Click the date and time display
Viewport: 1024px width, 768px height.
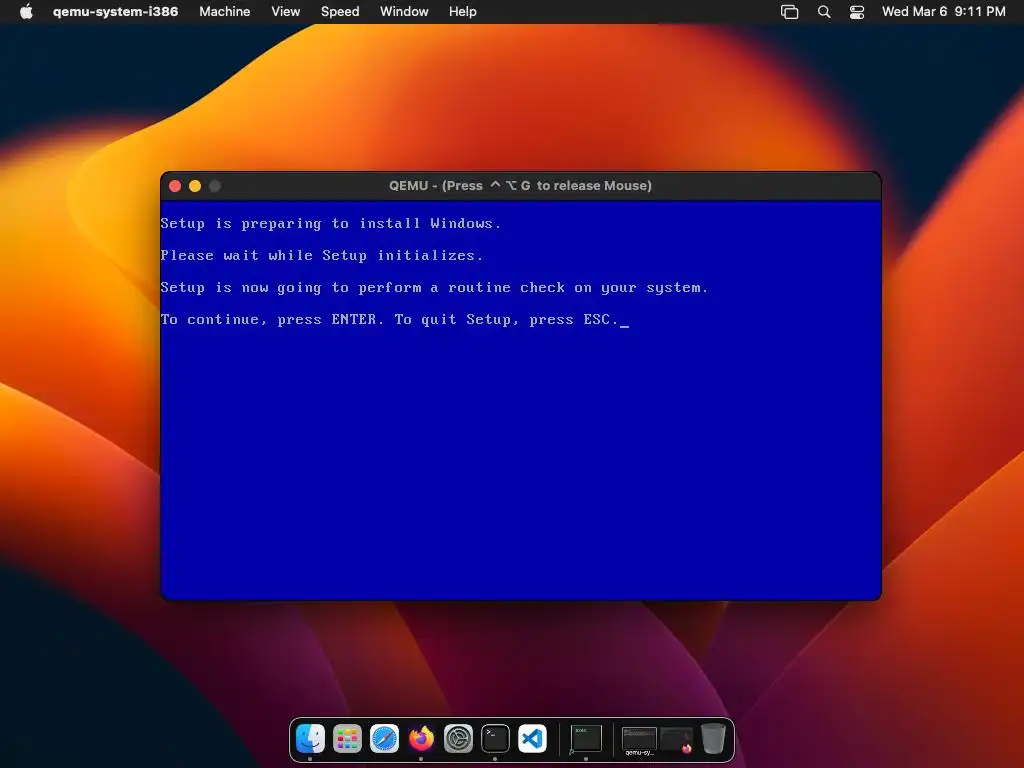tap(943, 12)
